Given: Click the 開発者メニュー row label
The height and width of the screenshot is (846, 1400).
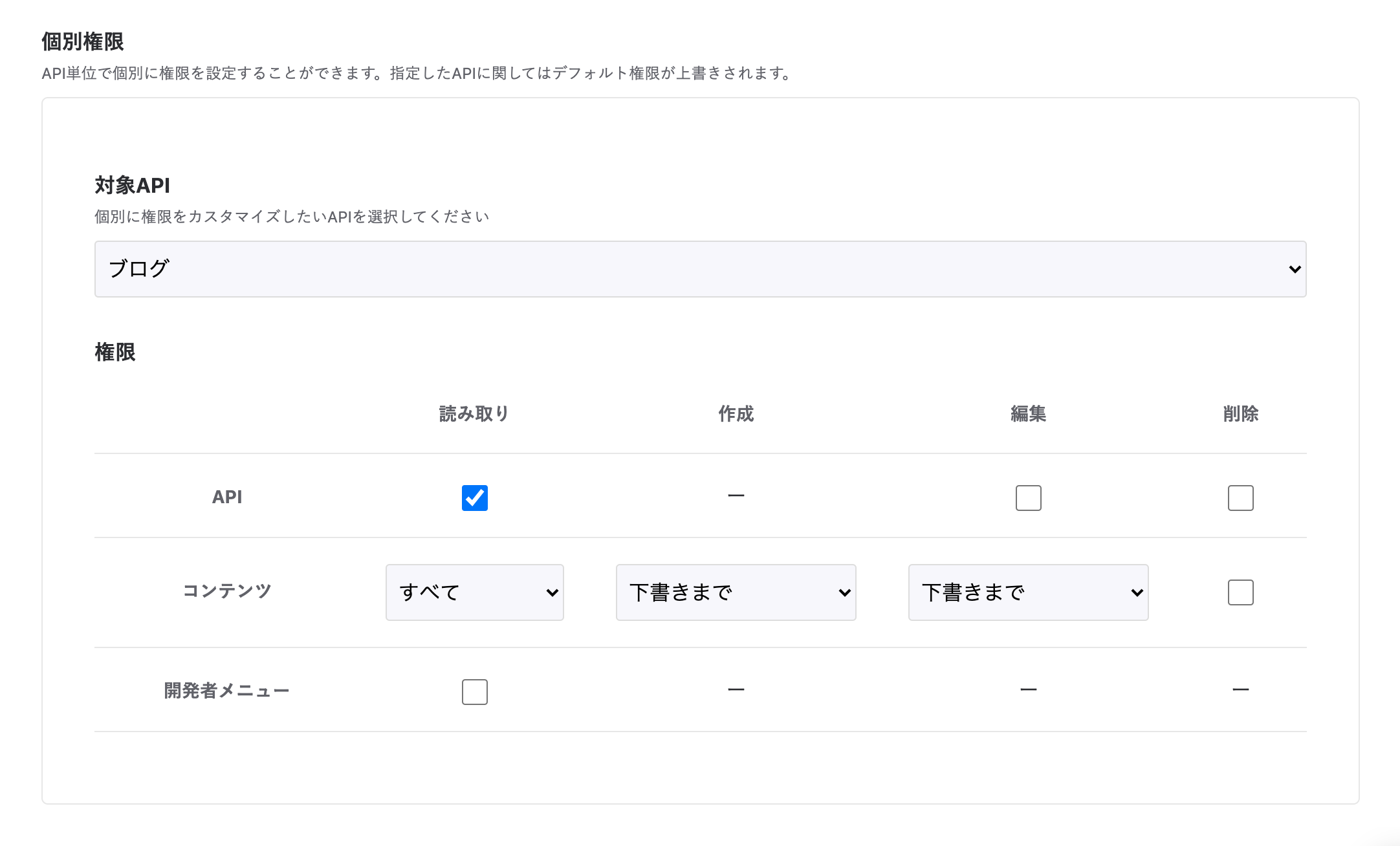Looking at the screenshot, I should point(226,691).
